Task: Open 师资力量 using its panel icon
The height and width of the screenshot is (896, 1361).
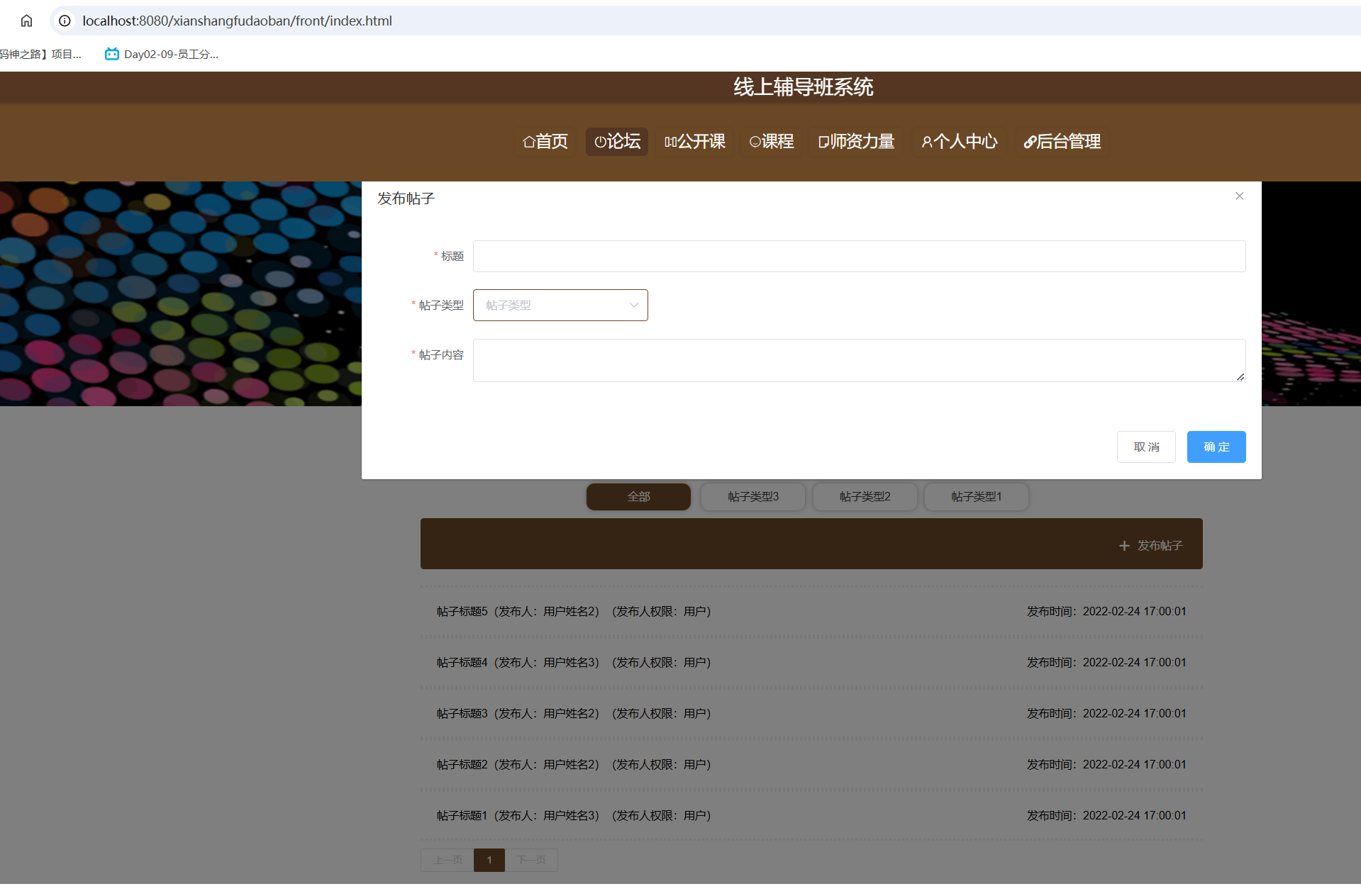Action: (823, 142)
